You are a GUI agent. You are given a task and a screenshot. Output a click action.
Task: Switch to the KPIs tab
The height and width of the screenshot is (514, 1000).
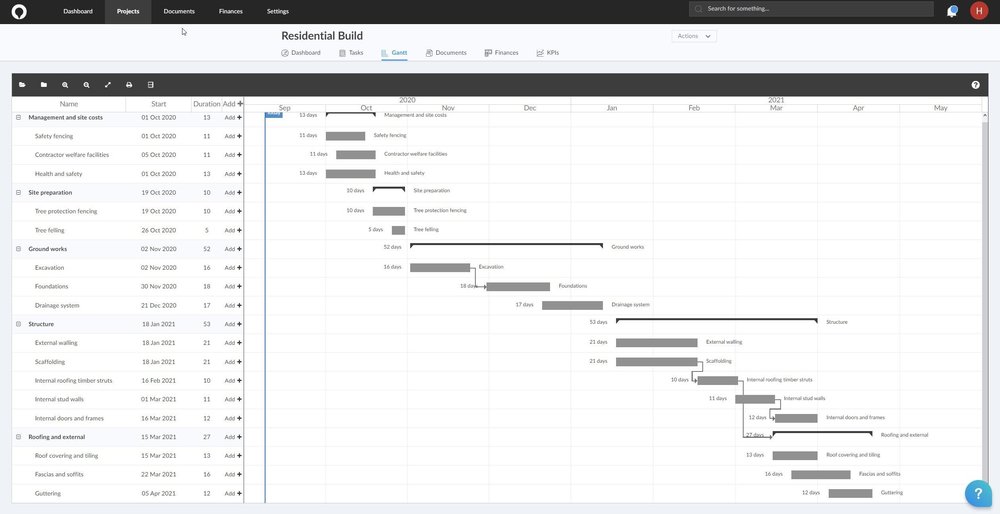pyautogui.click(x=548, y=53)
